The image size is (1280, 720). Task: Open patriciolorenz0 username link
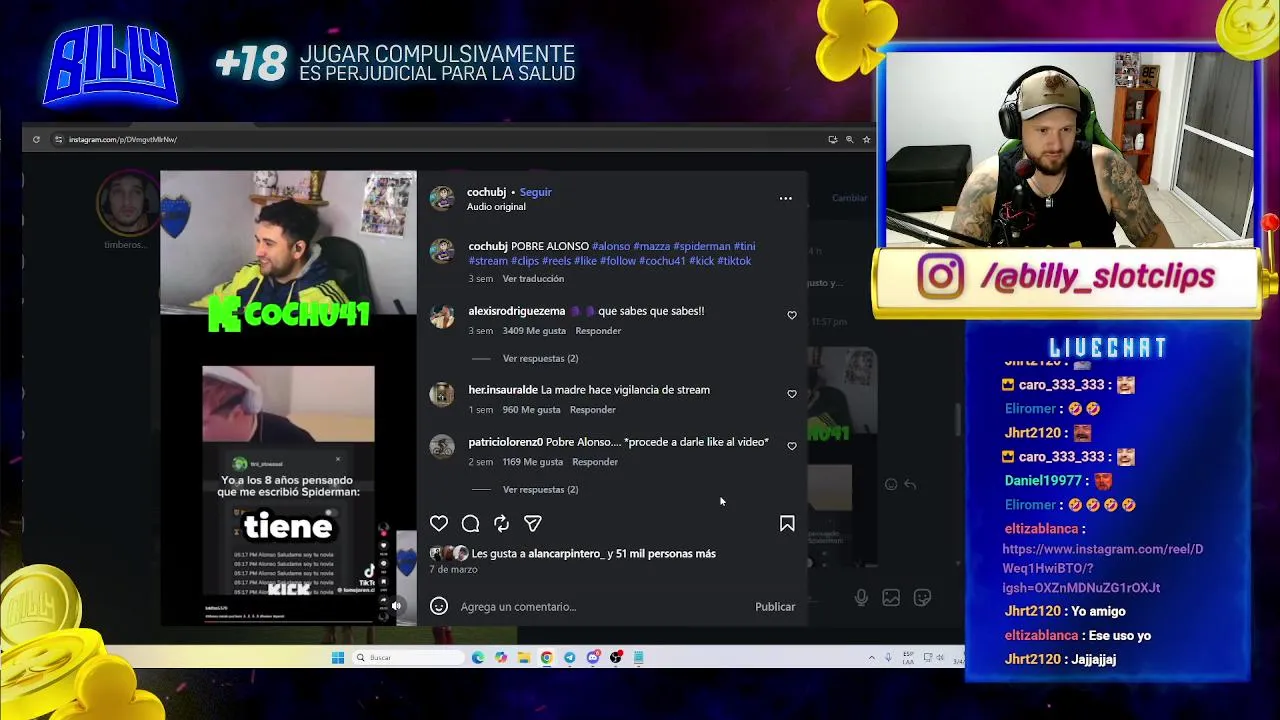coord(505,442)
